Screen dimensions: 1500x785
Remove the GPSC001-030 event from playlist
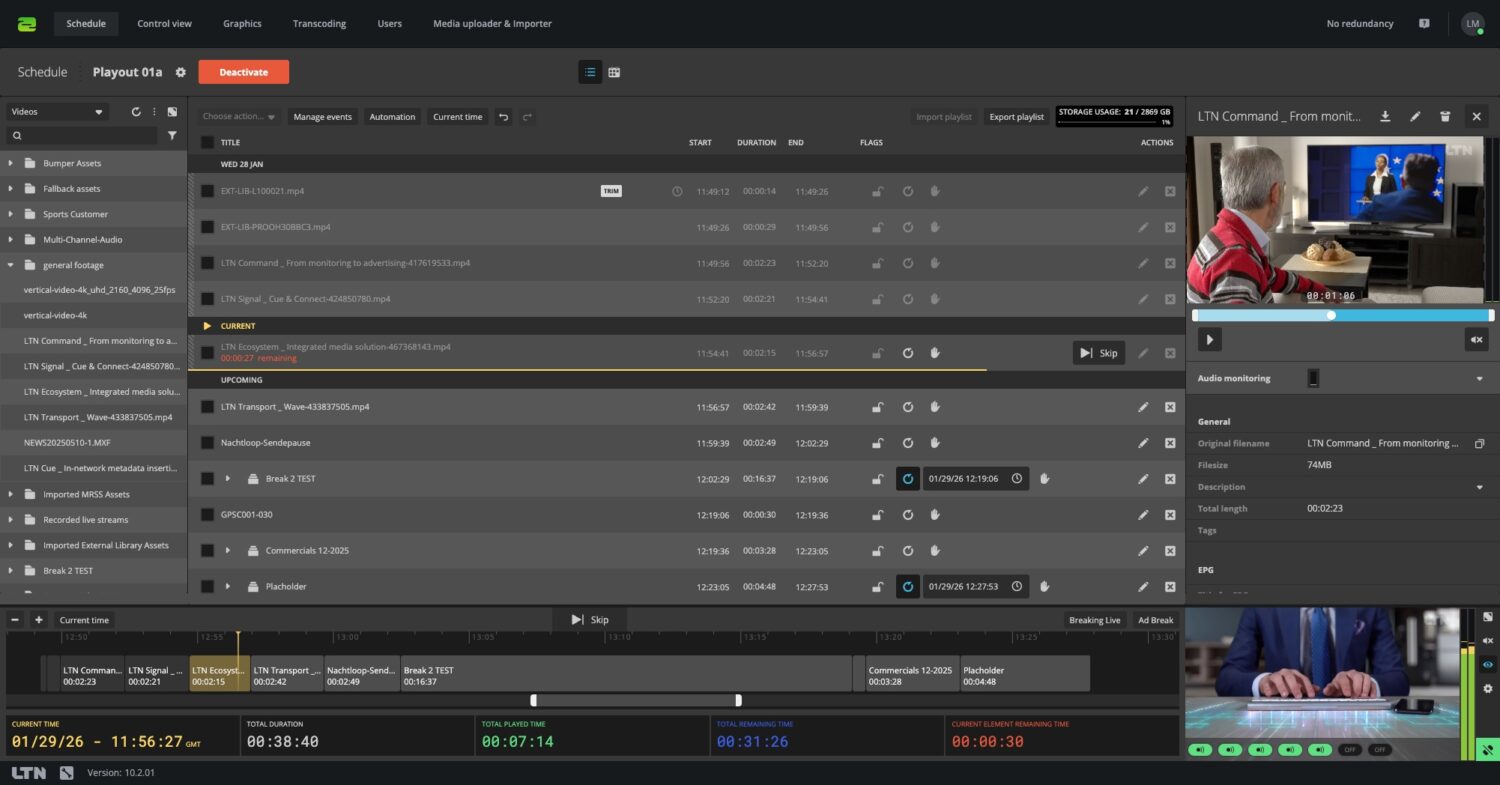pyautogui.click(x=1170, y=515)
